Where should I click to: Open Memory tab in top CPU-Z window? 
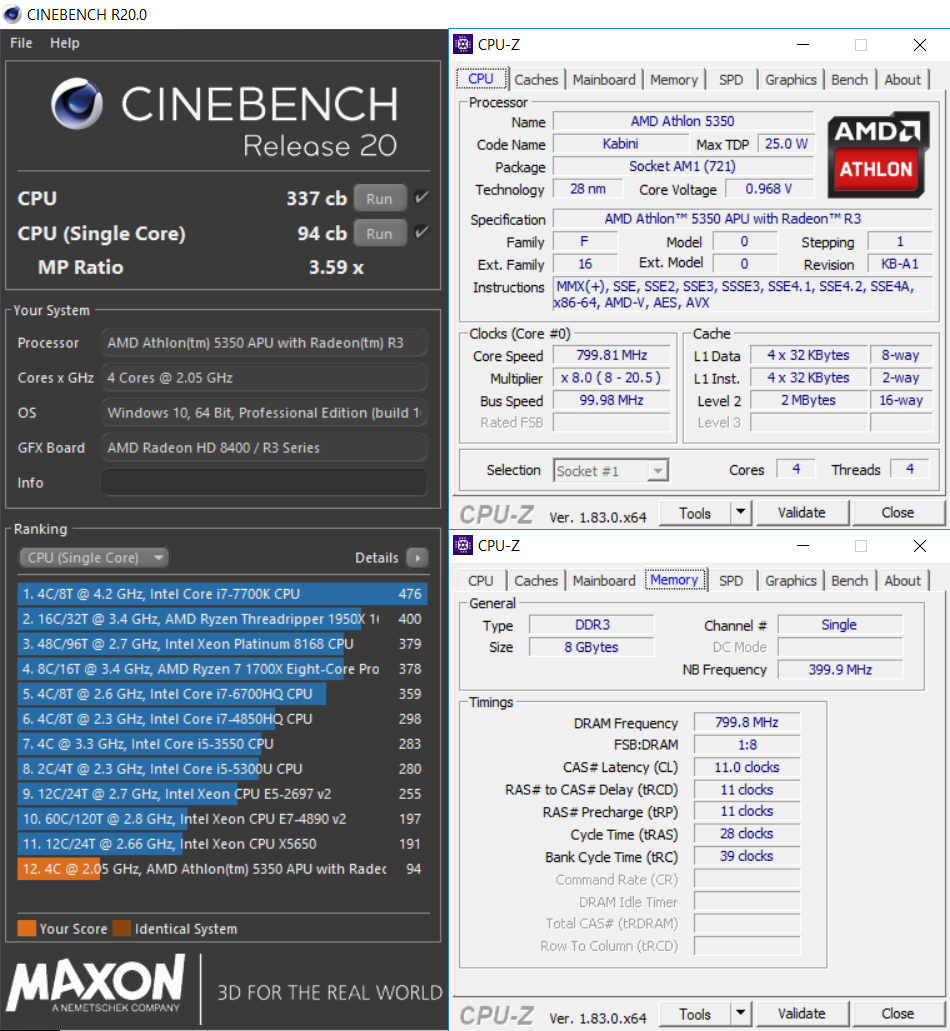(x=674, y=80)
